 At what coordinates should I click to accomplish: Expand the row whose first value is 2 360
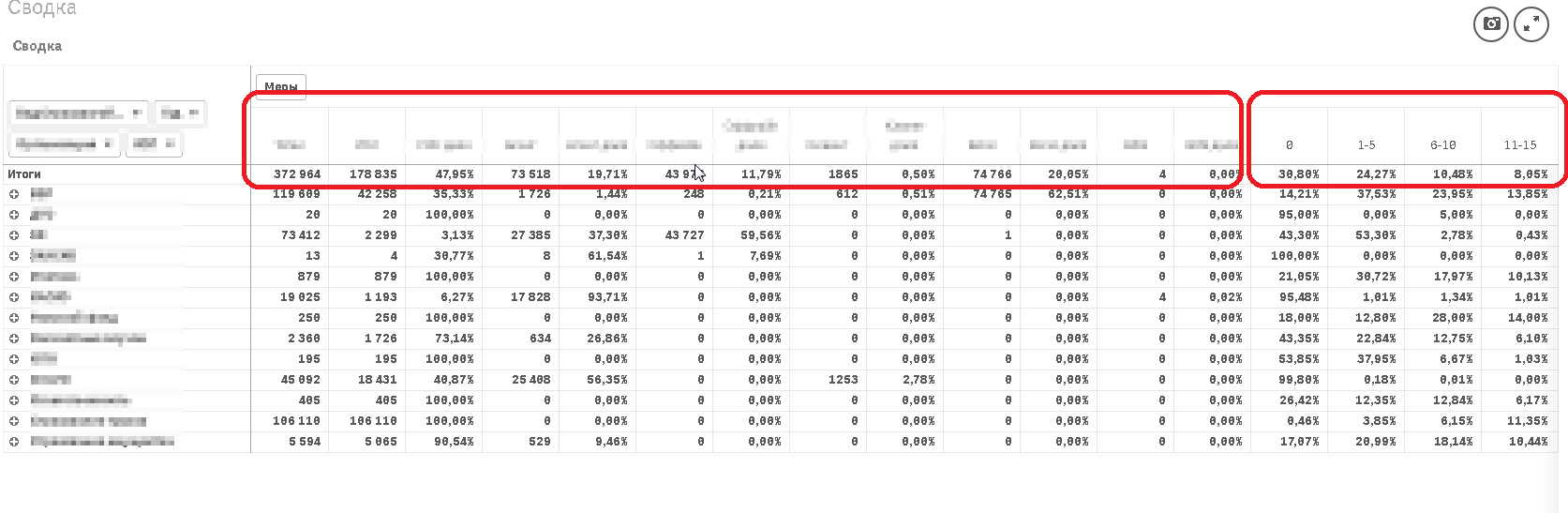pyautogui.click(x=14, y=339)
